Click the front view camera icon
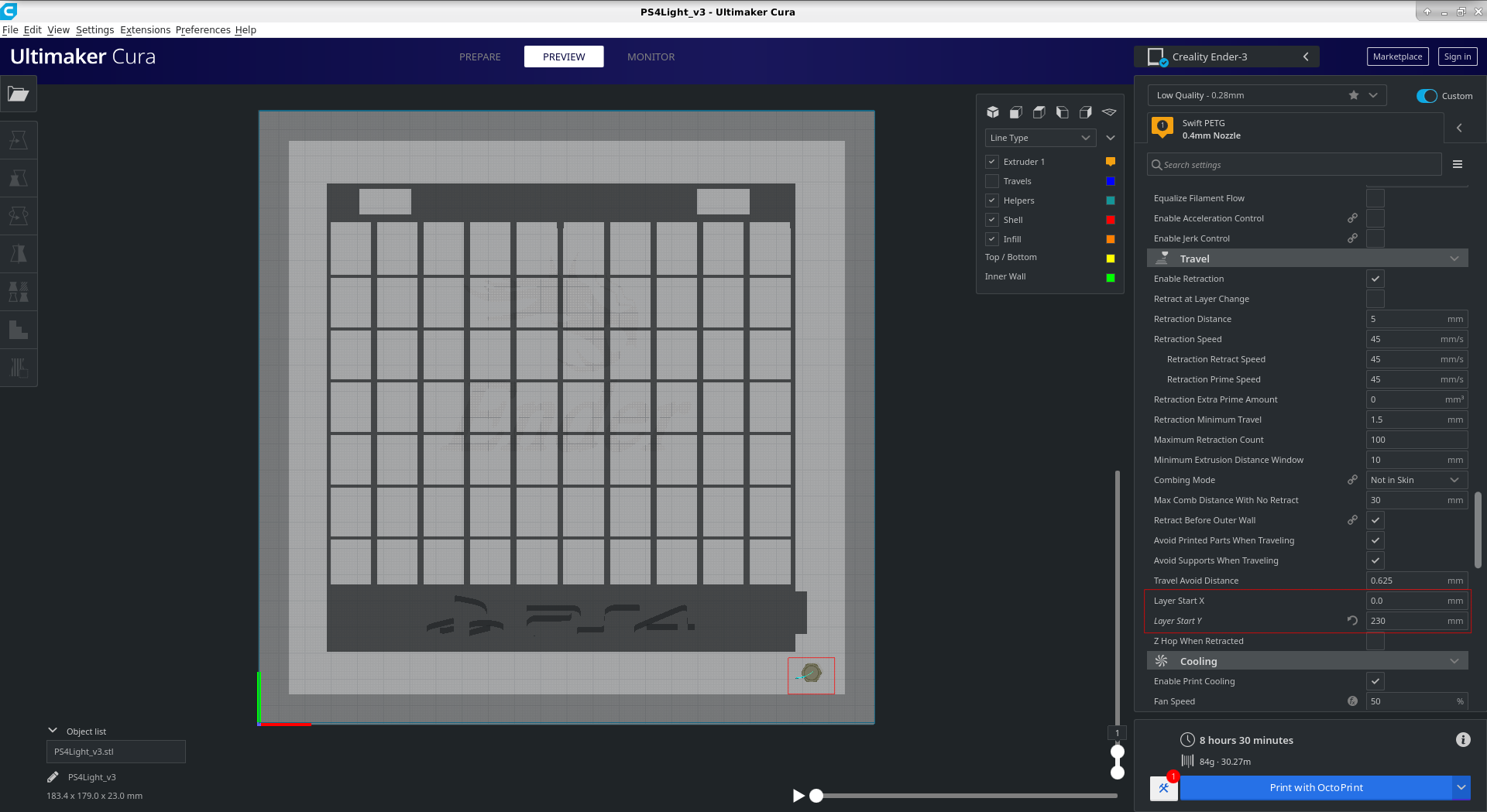Screen dimensions: 1487x812 click(x=1016, y=112)
